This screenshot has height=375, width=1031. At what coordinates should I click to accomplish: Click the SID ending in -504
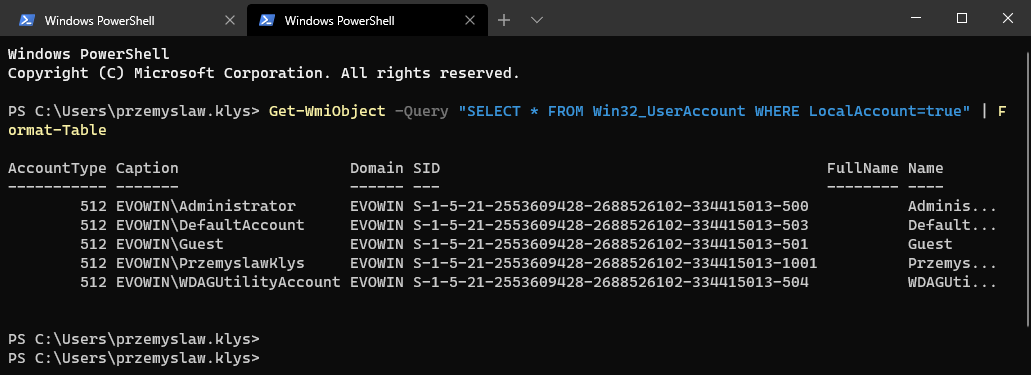611,283
